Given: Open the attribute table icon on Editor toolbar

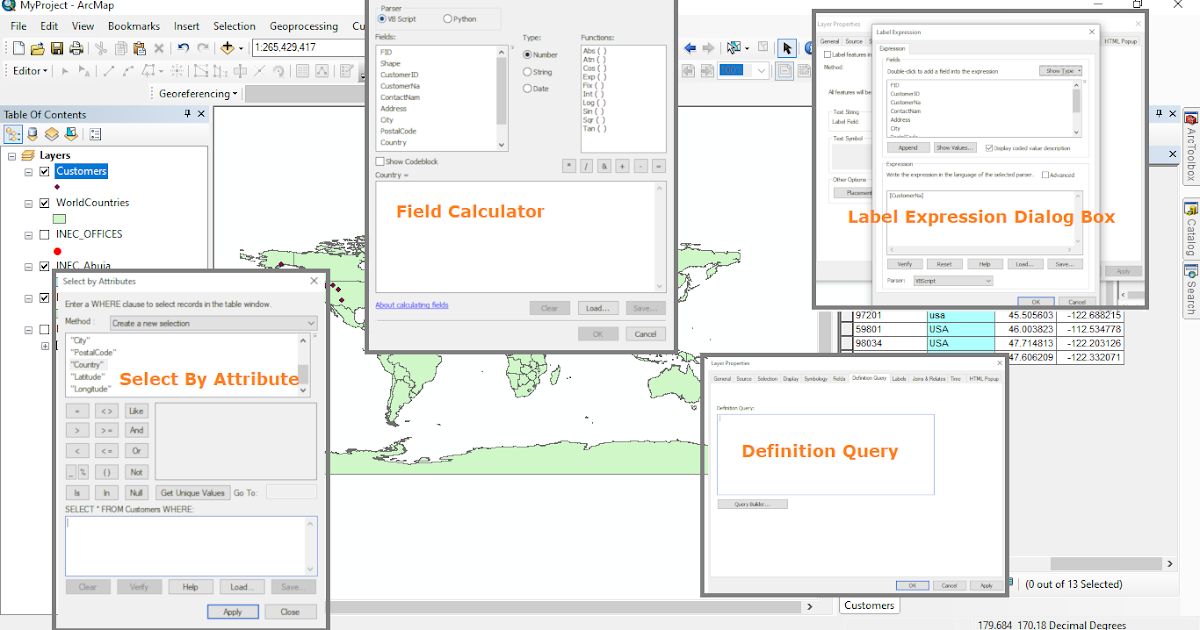Looking at the screenshot, I should point(303,72).
